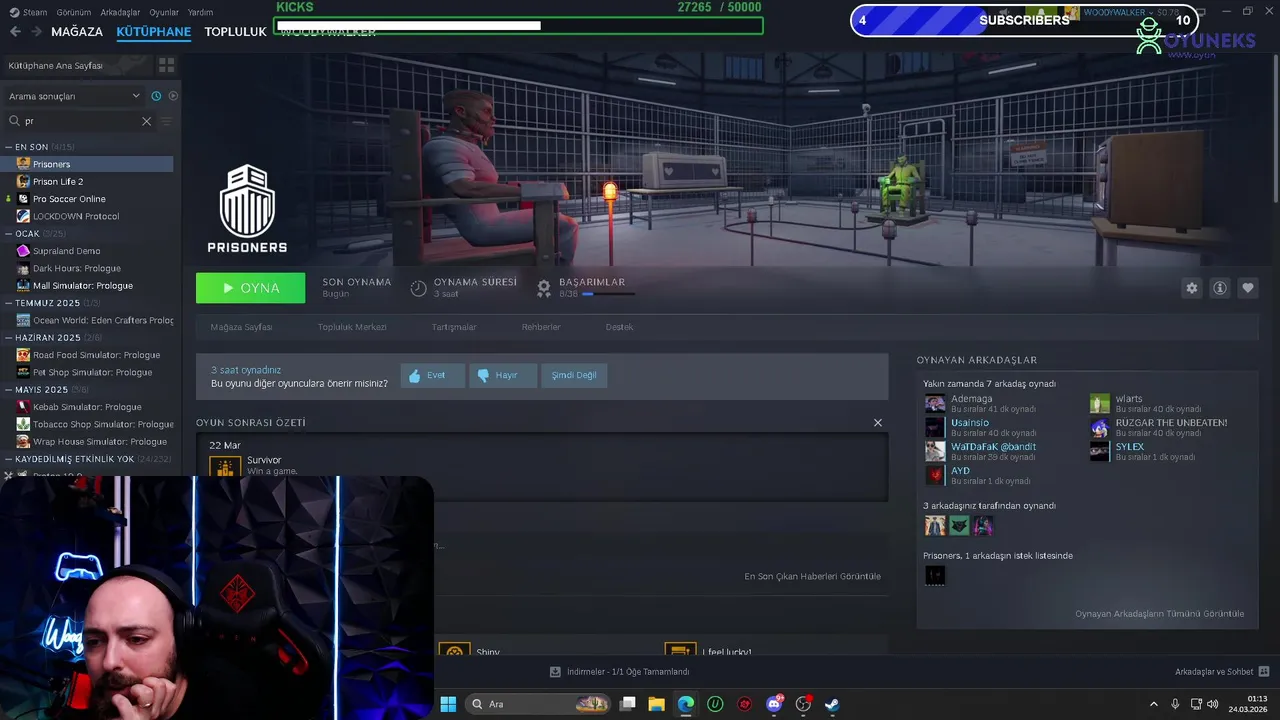Open game settings gear icon
Screen dimensions: 1280x720
point(1191,288)
